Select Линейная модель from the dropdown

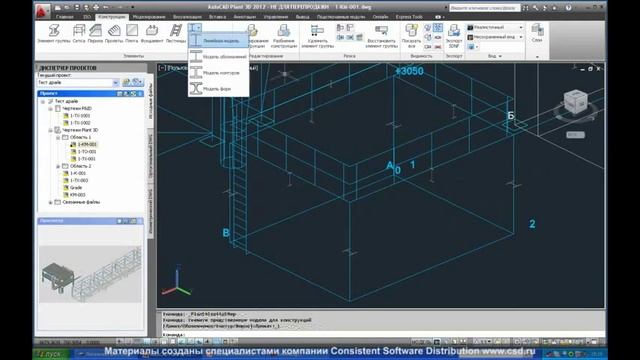click(218, 40)
